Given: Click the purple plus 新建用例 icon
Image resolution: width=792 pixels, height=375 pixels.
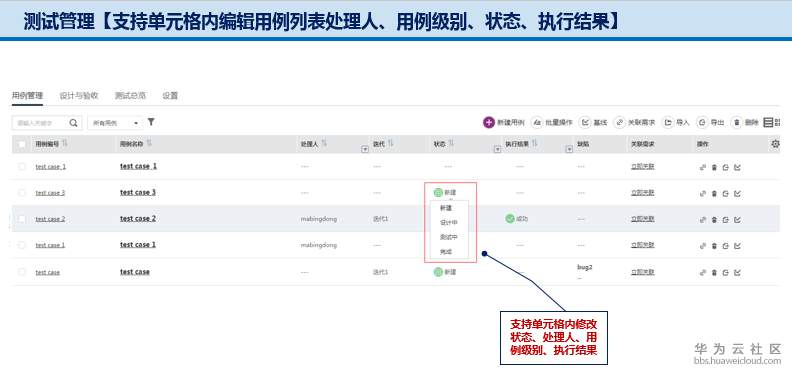Looking at the screenshot, I should [489, 122].
